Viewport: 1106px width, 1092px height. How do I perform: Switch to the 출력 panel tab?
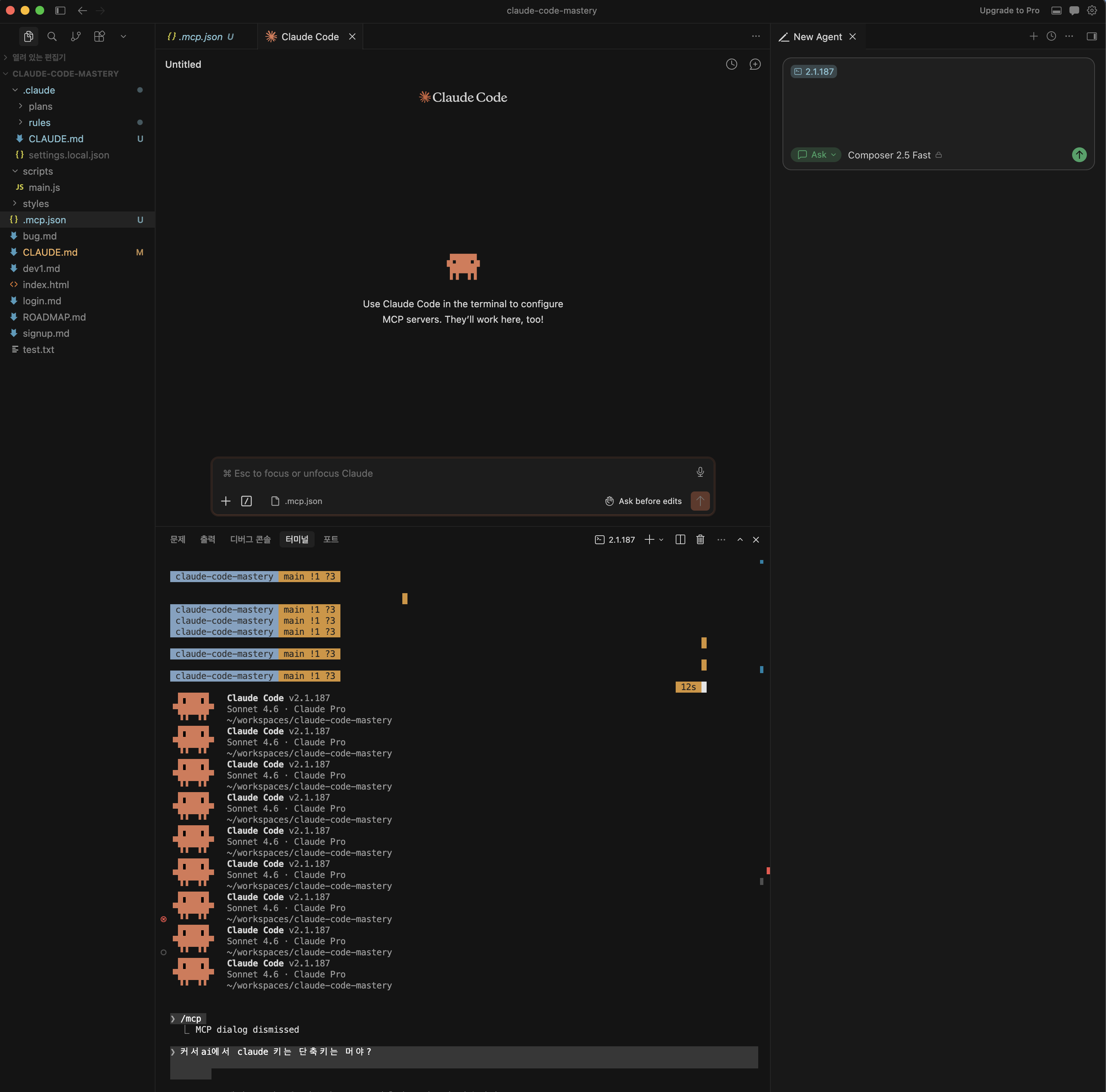point(208,540)
